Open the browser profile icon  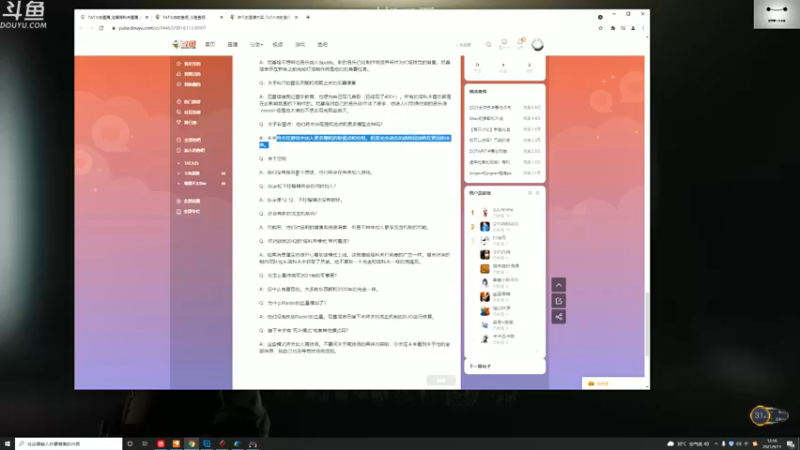click(633, 28)
